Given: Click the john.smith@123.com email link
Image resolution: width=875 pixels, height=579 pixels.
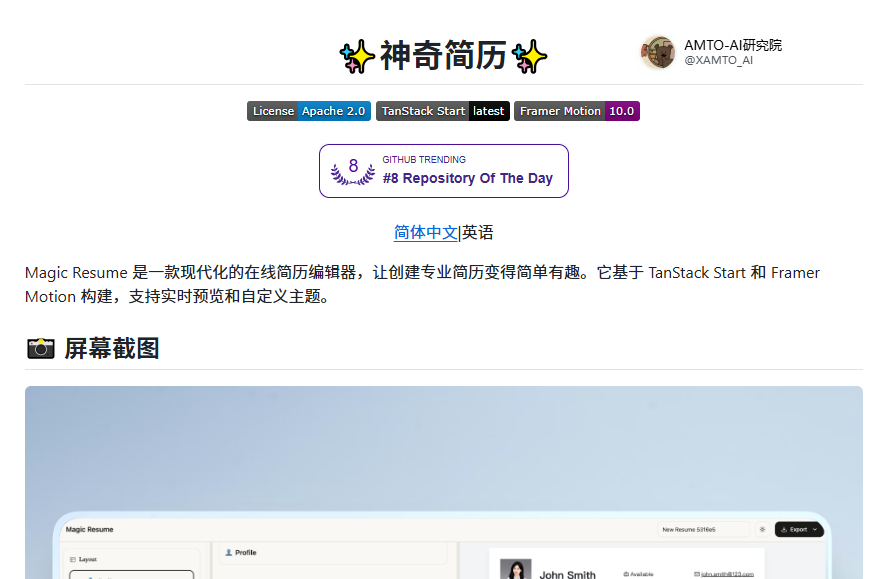Looking at the screenshot, I should click(727, 574).
